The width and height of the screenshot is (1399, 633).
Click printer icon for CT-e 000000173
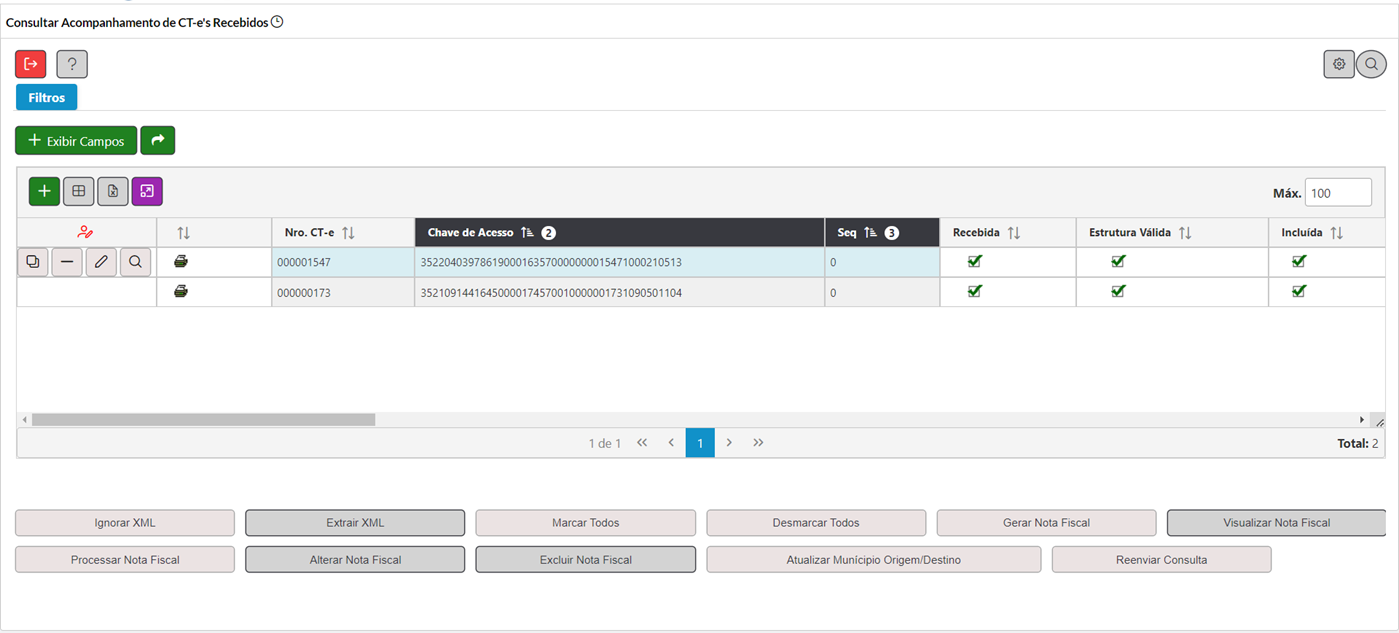181,292
